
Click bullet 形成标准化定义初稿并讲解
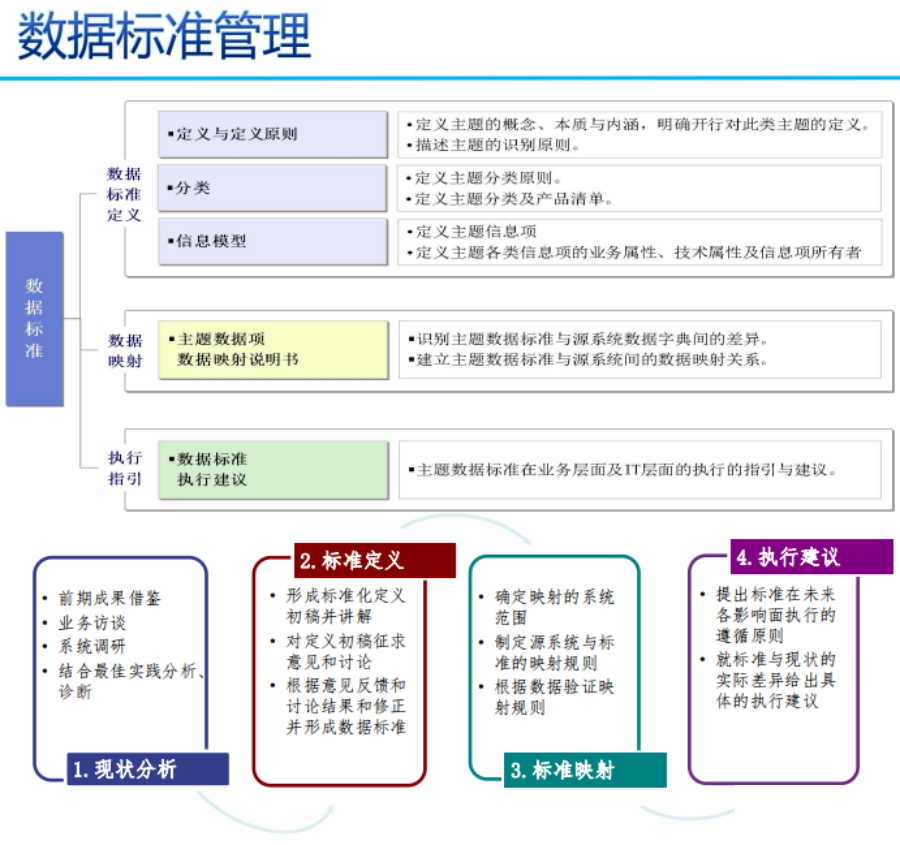pos(346,606)
